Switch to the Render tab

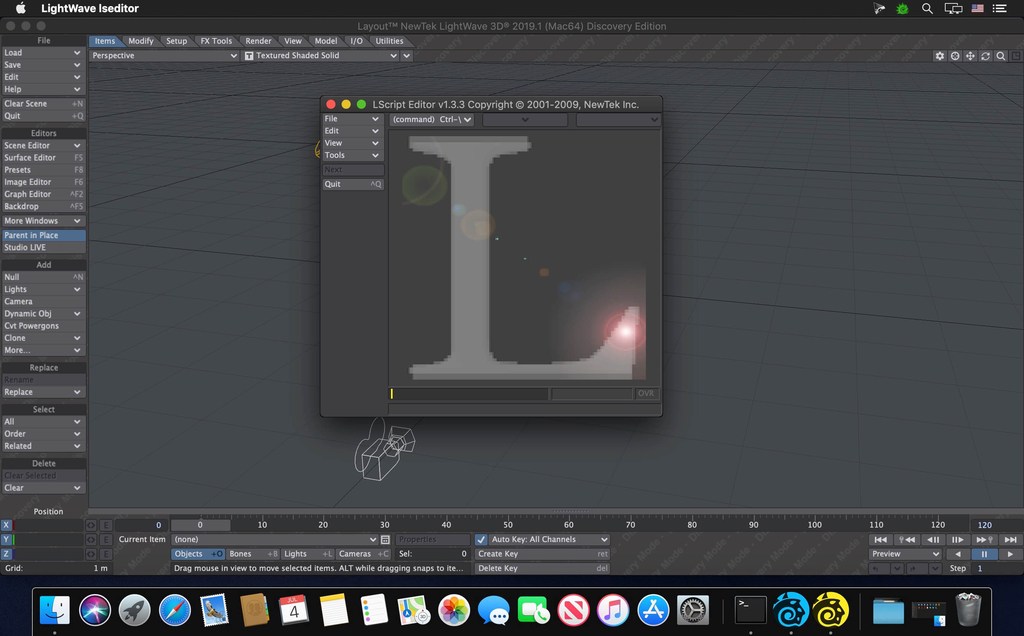258,41
